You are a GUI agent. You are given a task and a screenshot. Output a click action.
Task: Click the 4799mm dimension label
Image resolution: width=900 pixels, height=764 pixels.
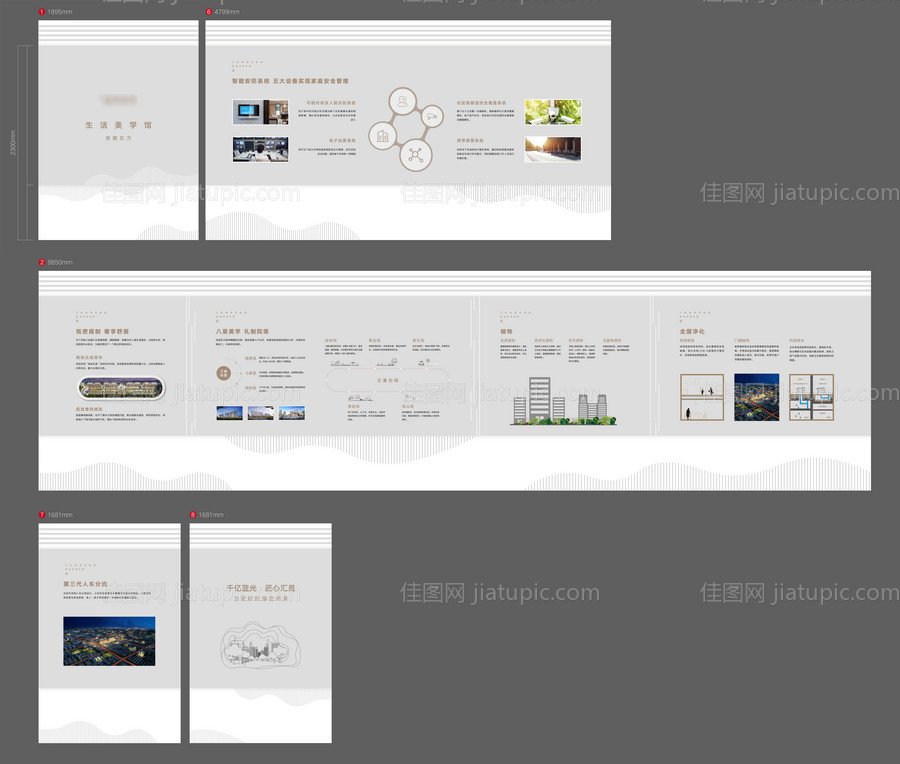(227, 12)
